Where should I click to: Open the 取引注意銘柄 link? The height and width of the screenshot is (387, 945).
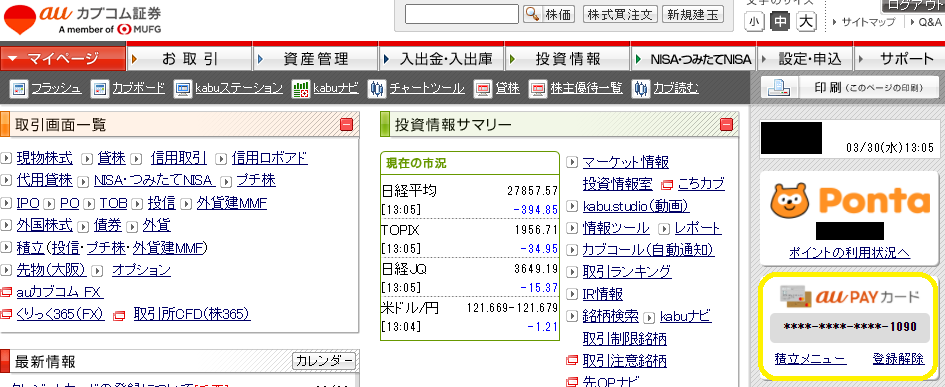point(625,360)
